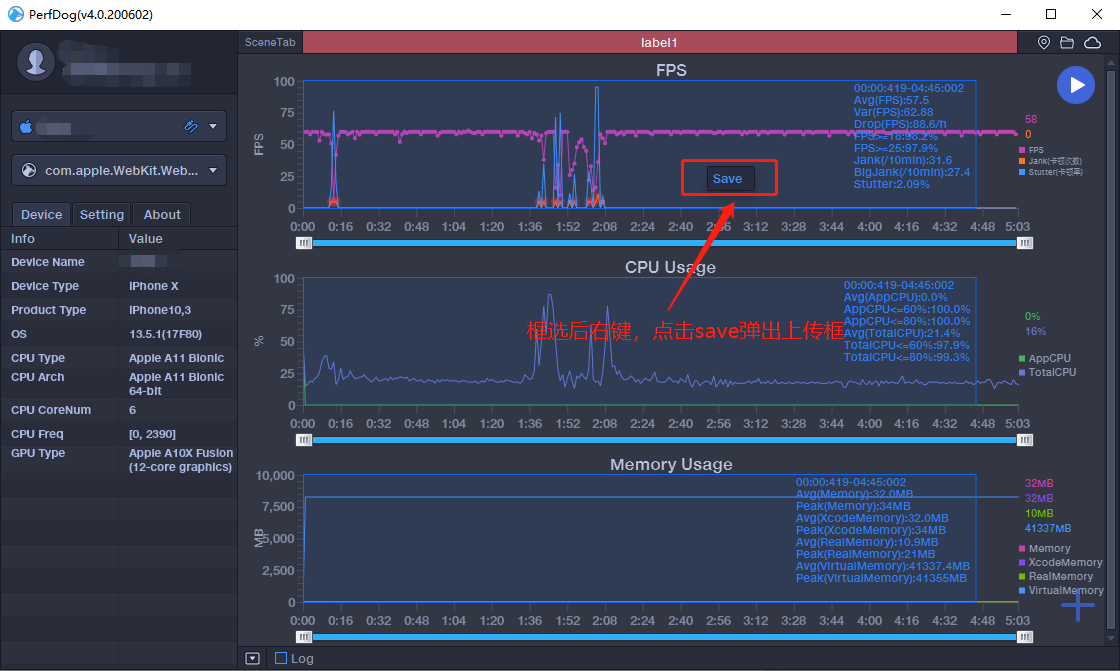Select the CPU Type value Apple A11 Bionic
The width and height of the screenshot is (1120, 671).
pyautogui.click(x=176, y=358)
